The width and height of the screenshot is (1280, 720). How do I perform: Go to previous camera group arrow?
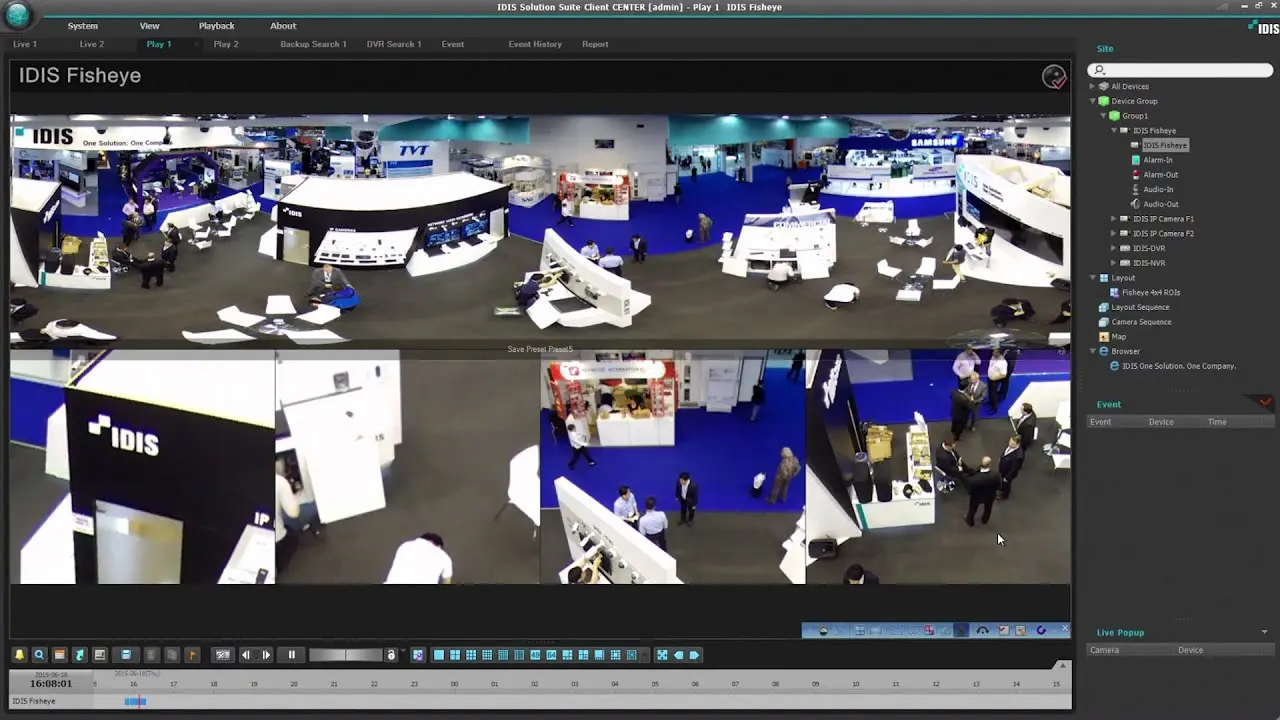(678, 655)
